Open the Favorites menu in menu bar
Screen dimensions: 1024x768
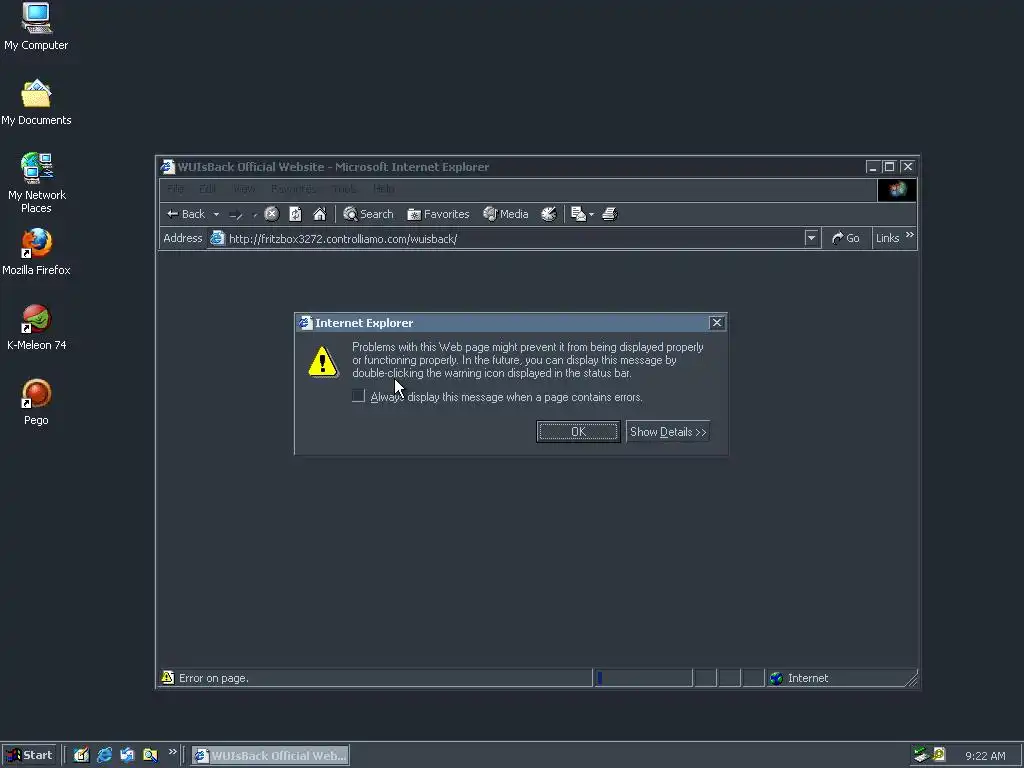(293, 189)
